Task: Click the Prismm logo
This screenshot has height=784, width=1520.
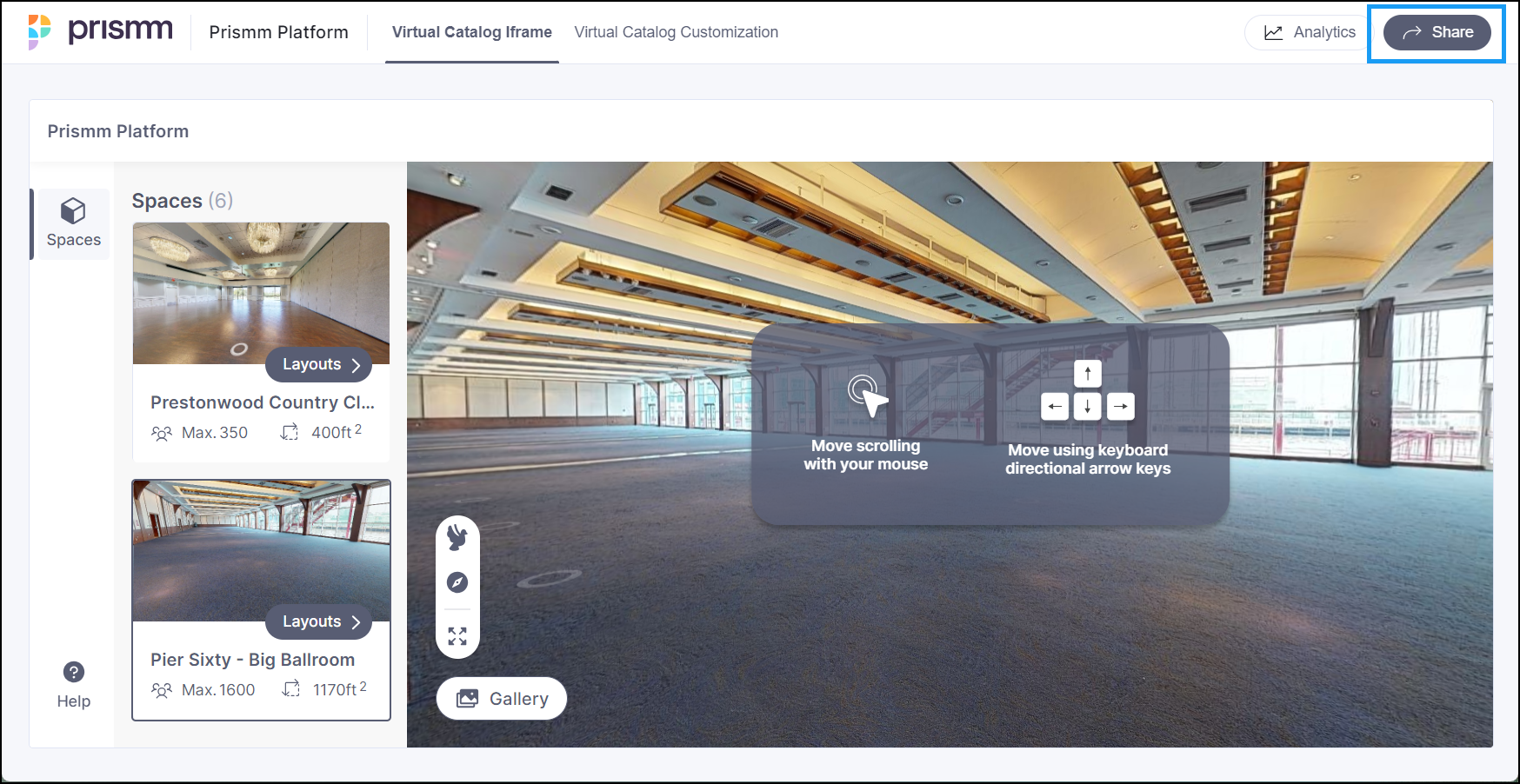Action: pyautogui.click(x=100, y=31)
